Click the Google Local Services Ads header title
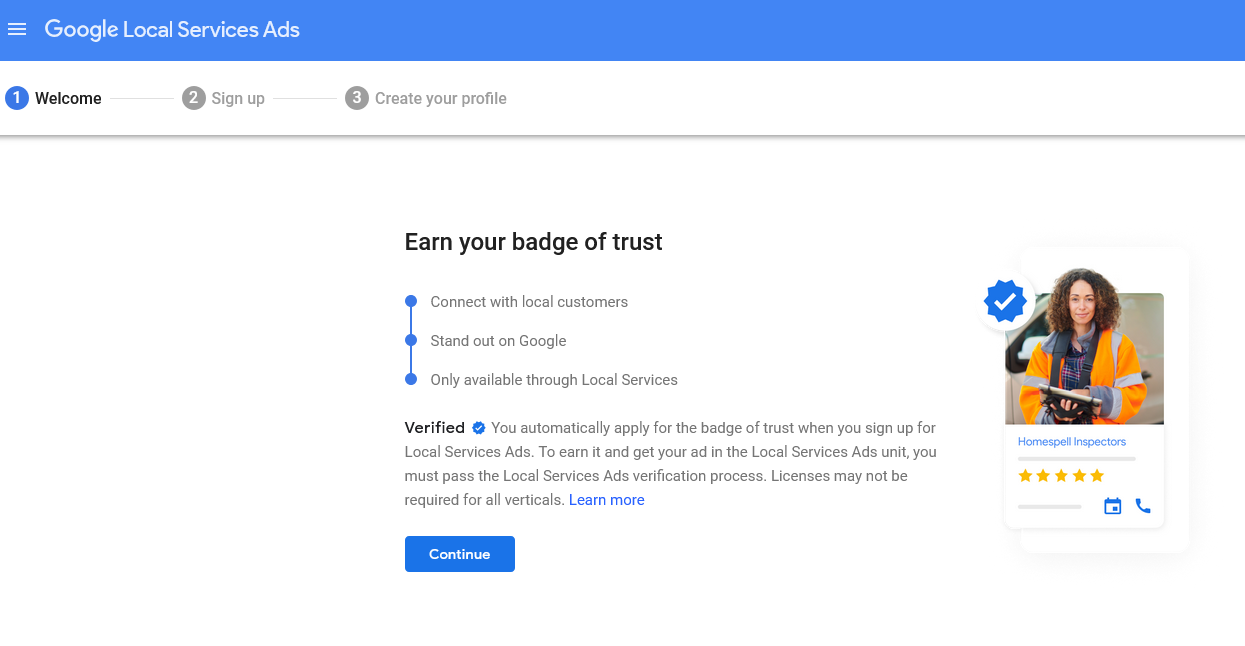Viewport: 1245px width, 646px height. coord(172,29)
